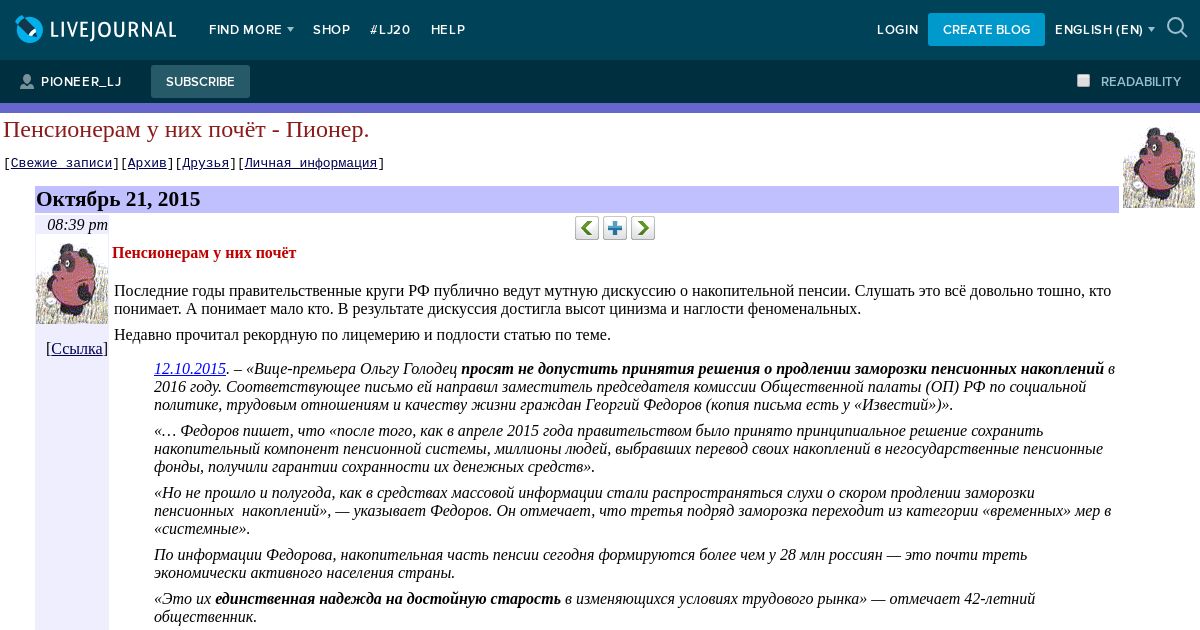Click the Subscribe button
Viewport: 1200px width, 630px height.
pos(200,82)
